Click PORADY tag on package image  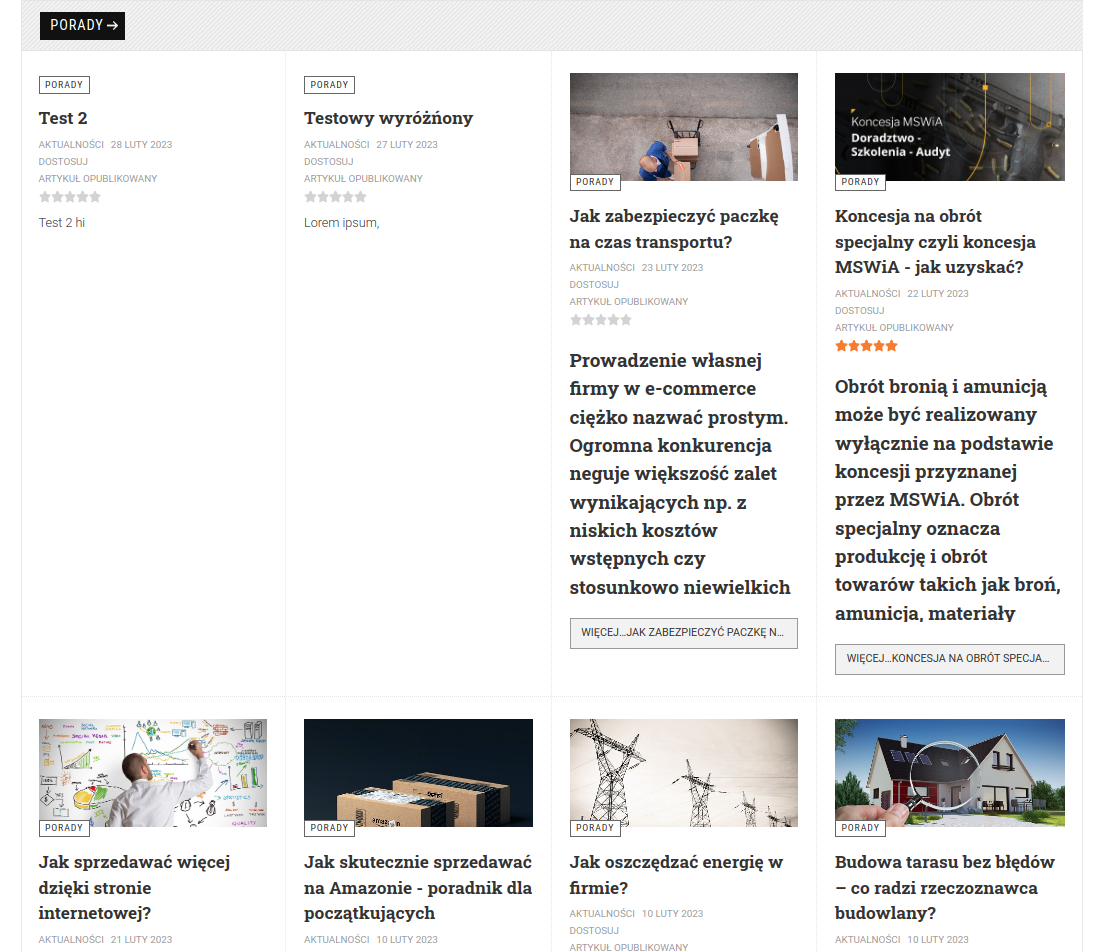click(595, 182)
